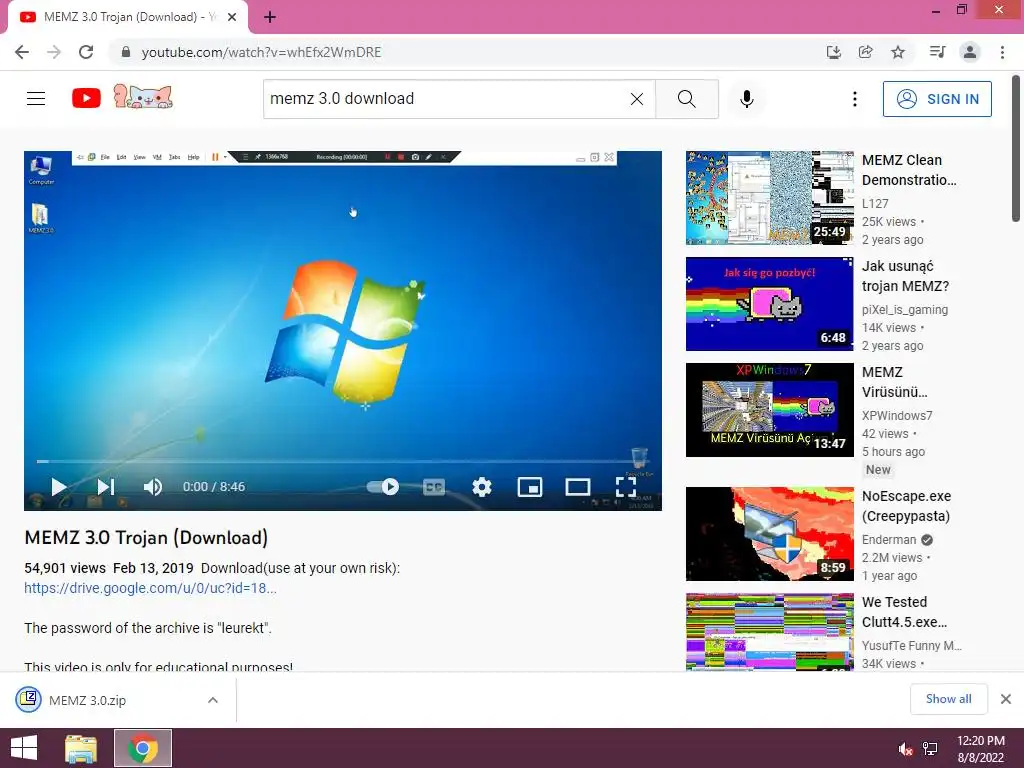Open We Tested Clutt4.5.exe thumbnail
Screen dimensions: 1024x768
[x=769, y=632]
